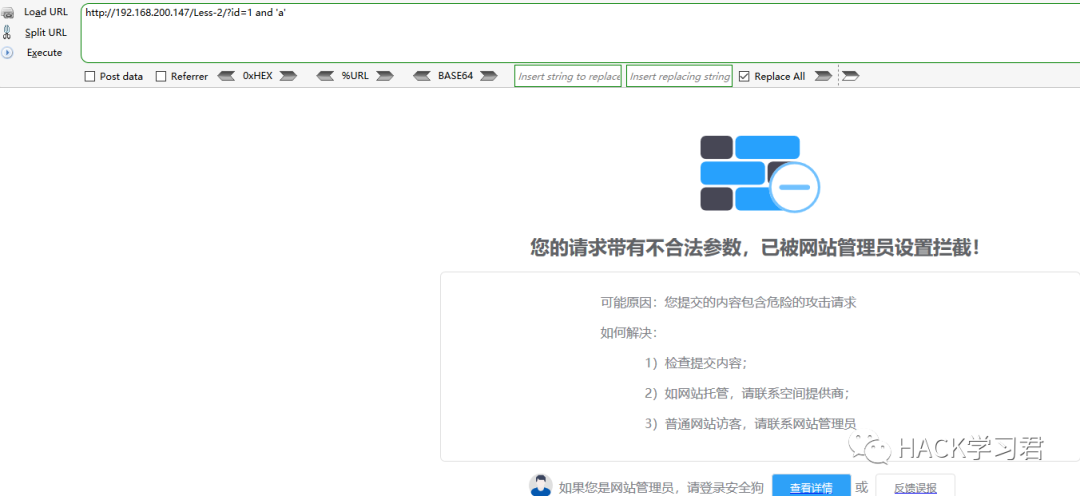Click the dark arrow after Replace All

[823, 76]
